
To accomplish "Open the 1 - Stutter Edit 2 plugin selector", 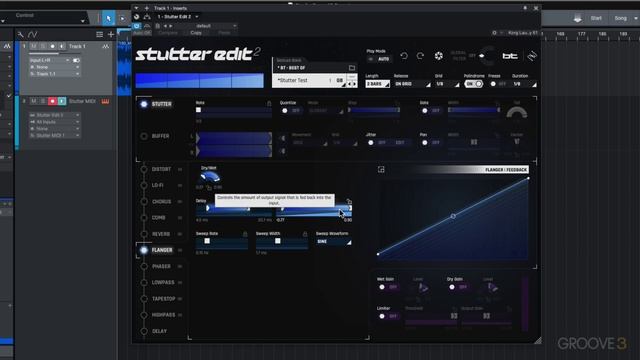I will (178, 17).
